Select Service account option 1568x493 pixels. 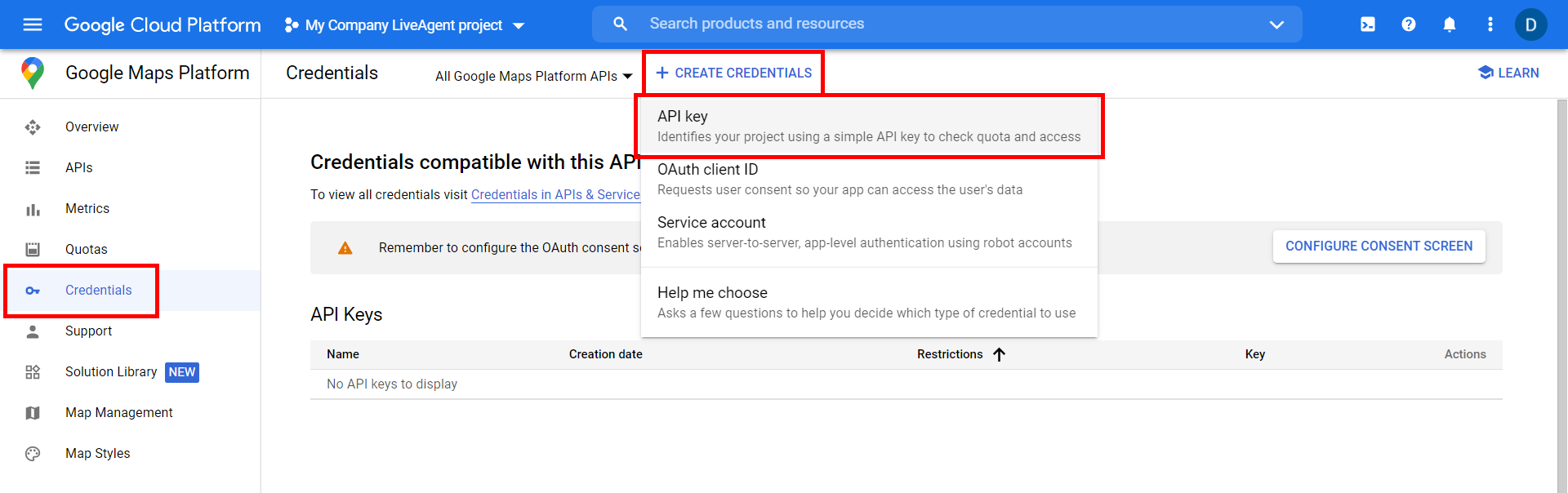click(x=869, y=232)
